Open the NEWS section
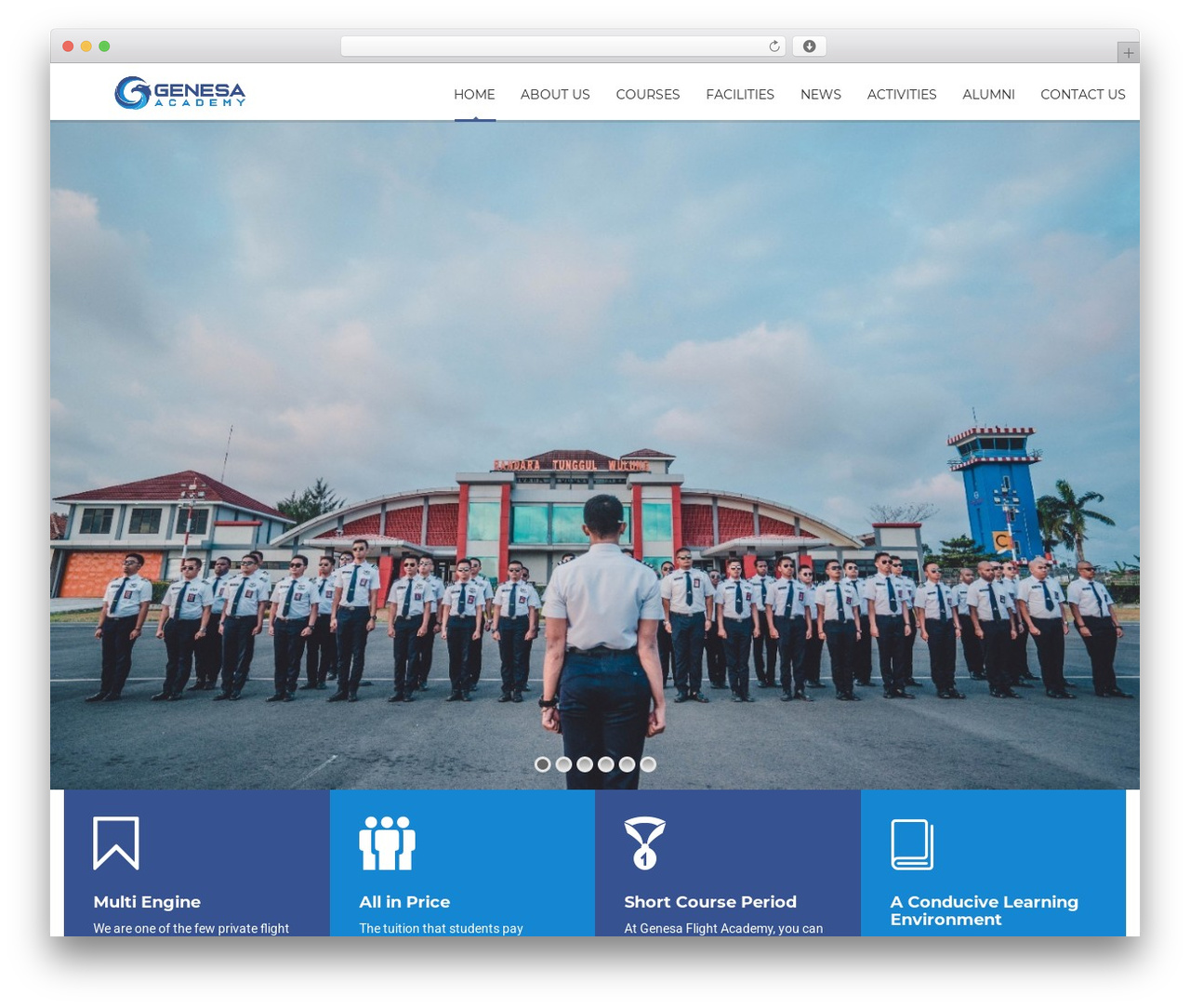1190x1008 pixels. pos(821,94)
